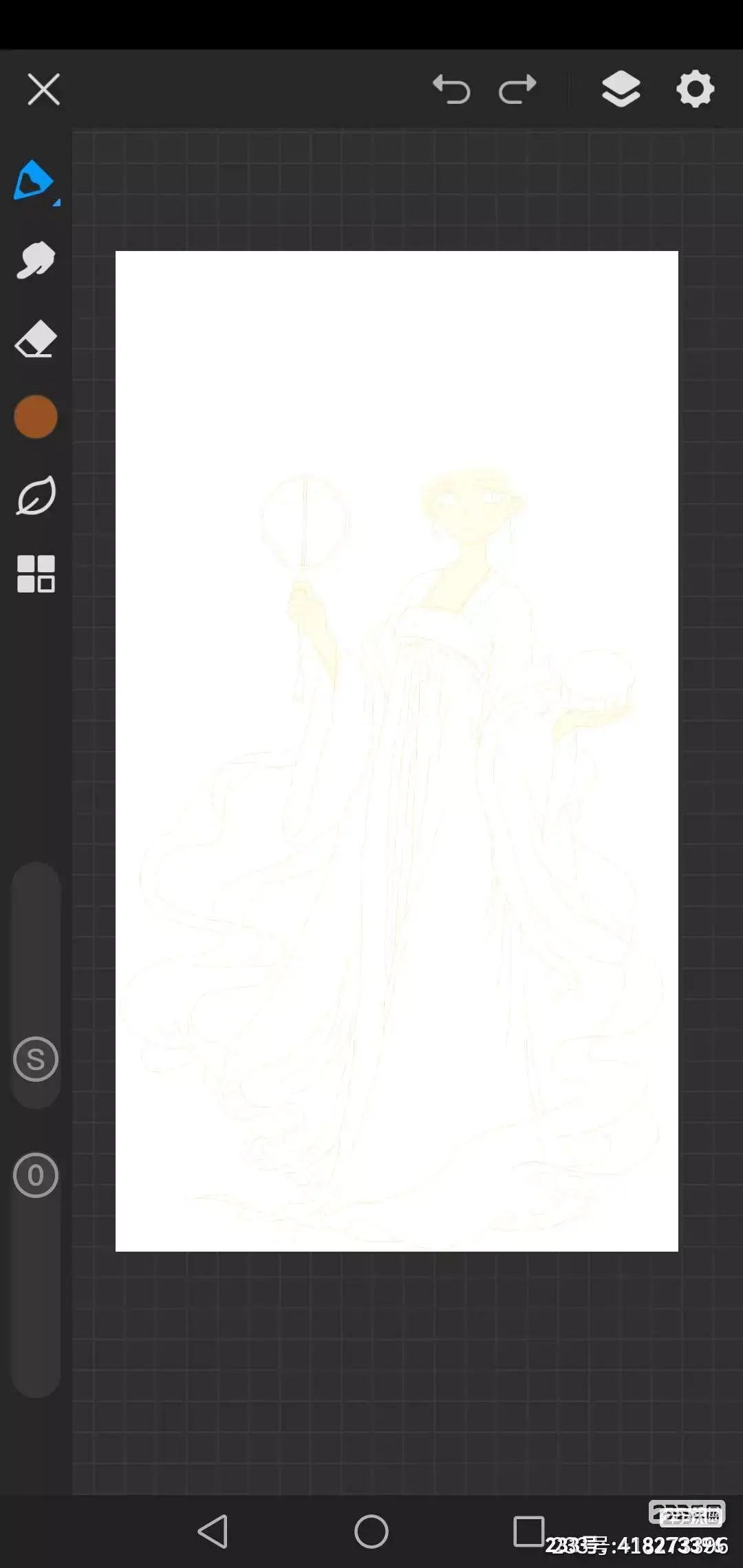Redo the undone stroke
This screenshot has height=1568, width=743.
click(517, 89)
